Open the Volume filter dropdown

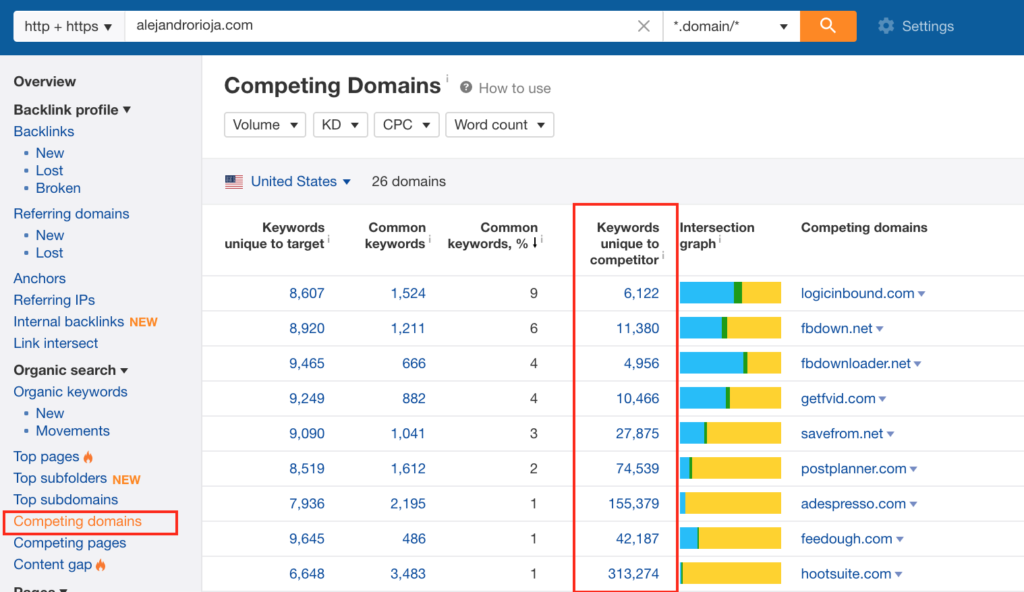pyautogui.click(x=264, y=125)
